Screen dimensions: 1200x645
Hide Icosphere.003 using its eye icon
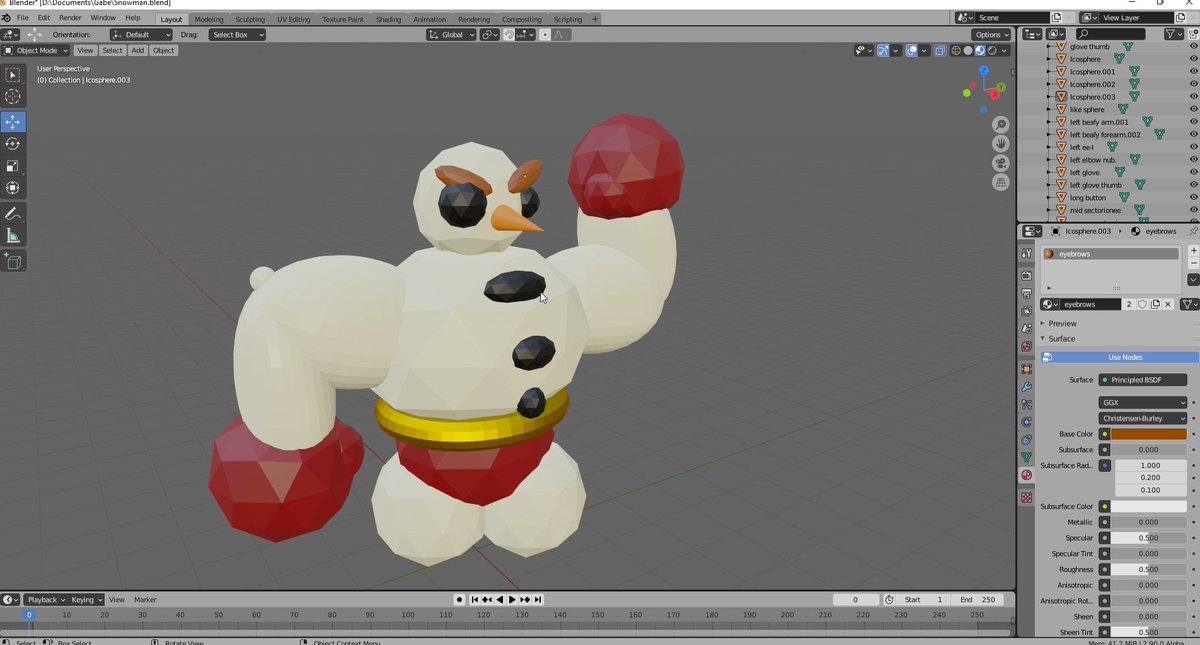(x=1193, y=97)
